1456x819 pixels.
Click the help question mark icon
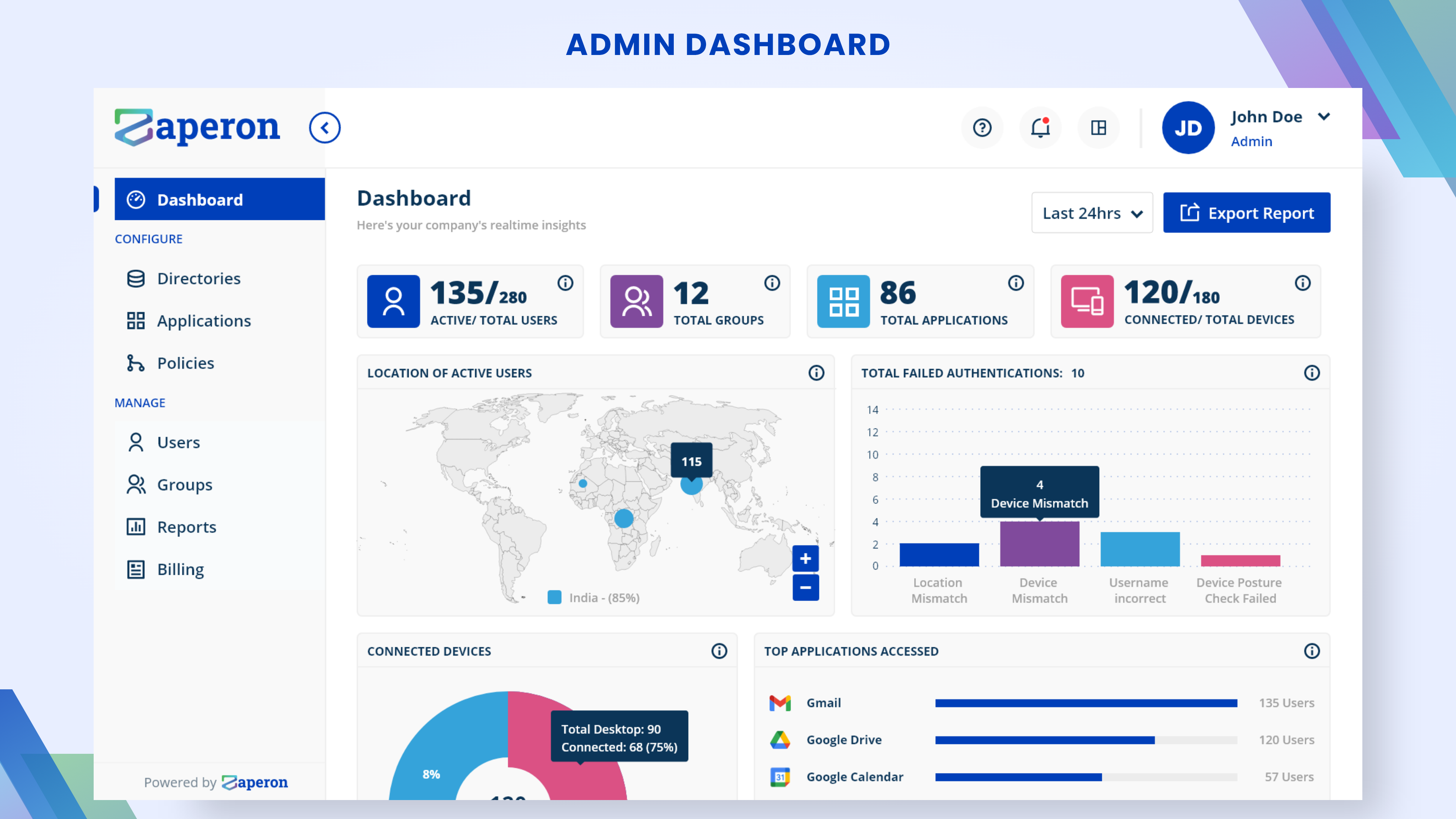click(x=982, y=128)
